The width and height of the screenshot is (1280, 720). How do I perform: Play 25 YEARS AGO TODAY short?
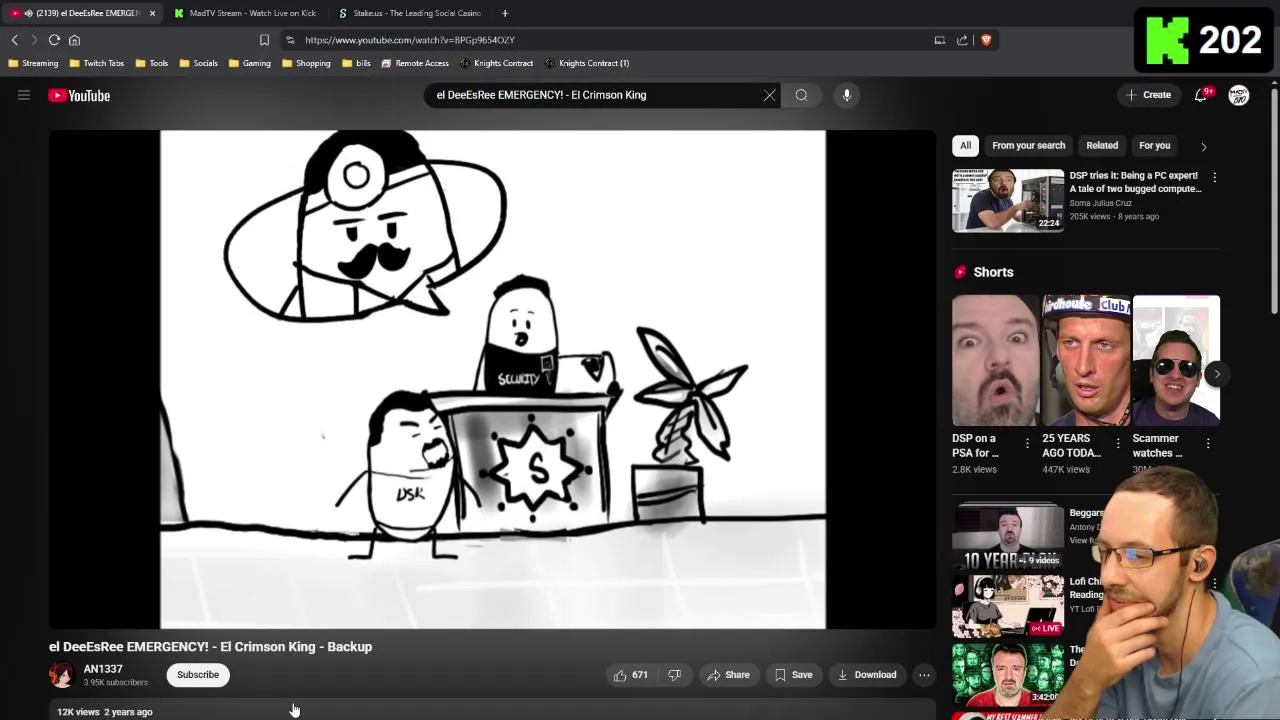[1085, 360]
